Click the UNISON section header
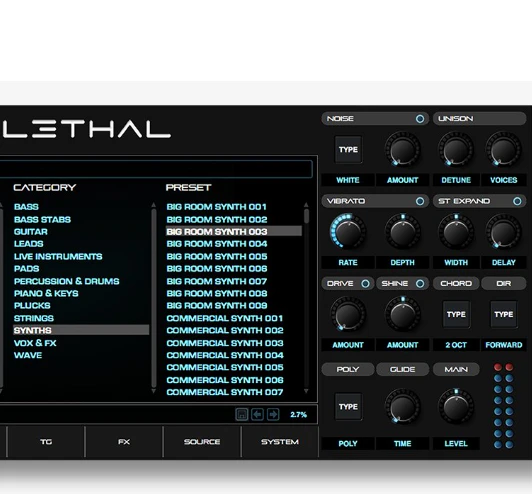Image resolution: width=532 pixels, height=494 pixels. [x=479, y=119]
